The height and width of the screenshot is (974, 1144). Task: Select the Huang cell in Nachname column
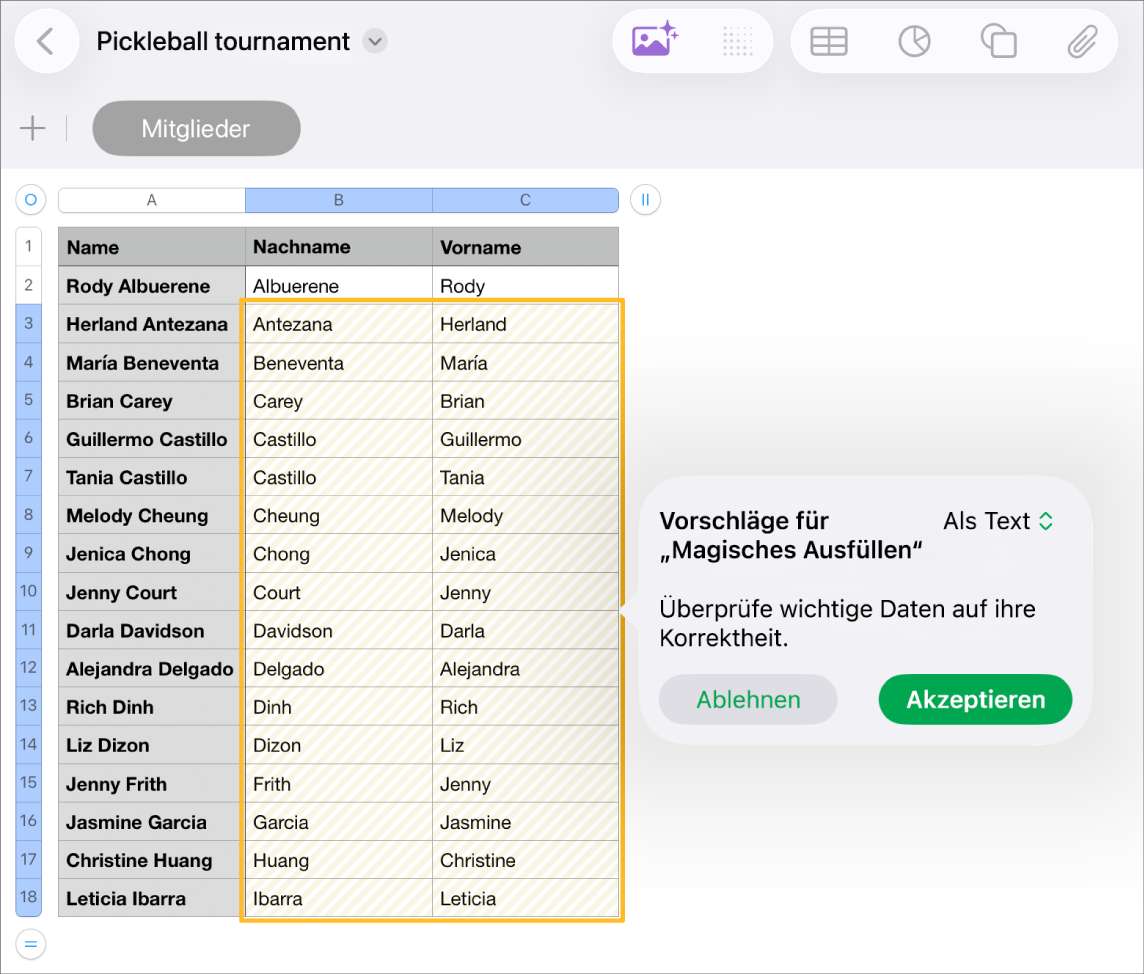pos(339,860)
